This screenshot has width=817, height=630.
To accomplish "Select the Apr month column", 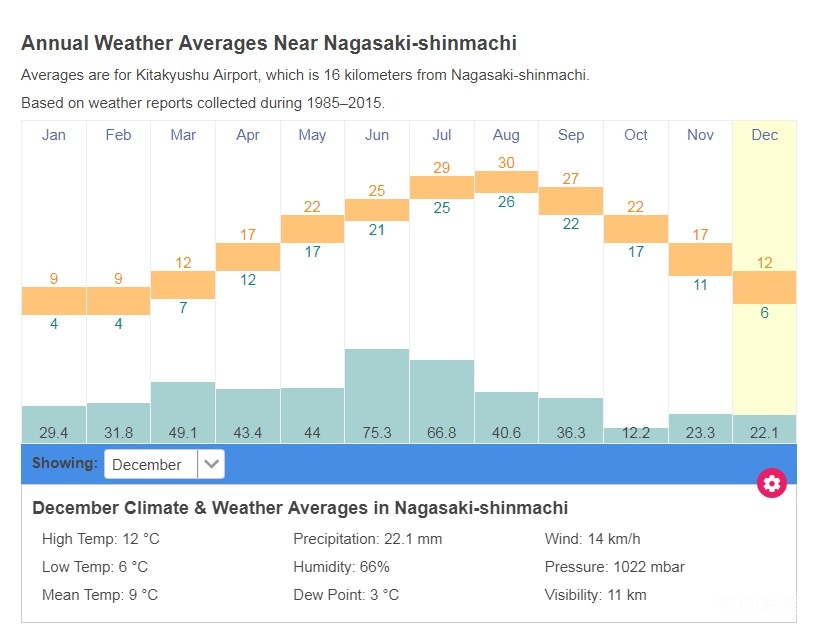I will pyautogui.click(x=248, y=135).
